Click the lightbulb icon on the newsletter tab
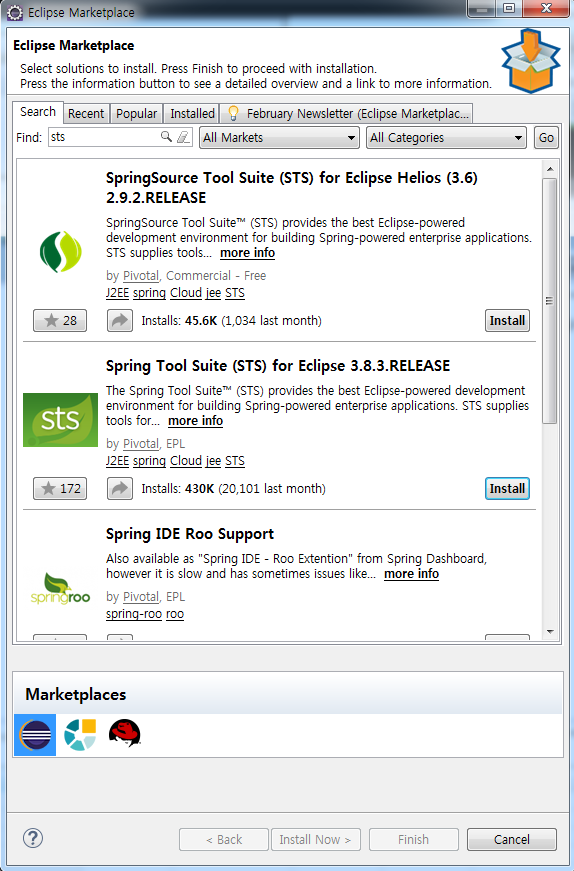Screen dimensions: 574x871 (233, 113)
